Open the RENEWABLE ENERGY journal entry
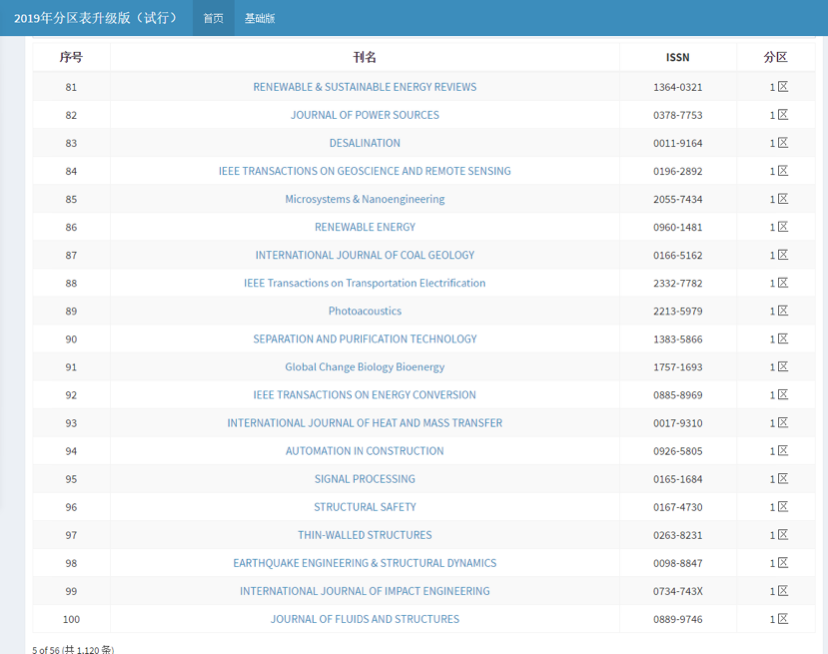Screen dimensions: 828x654 [365, 227]
